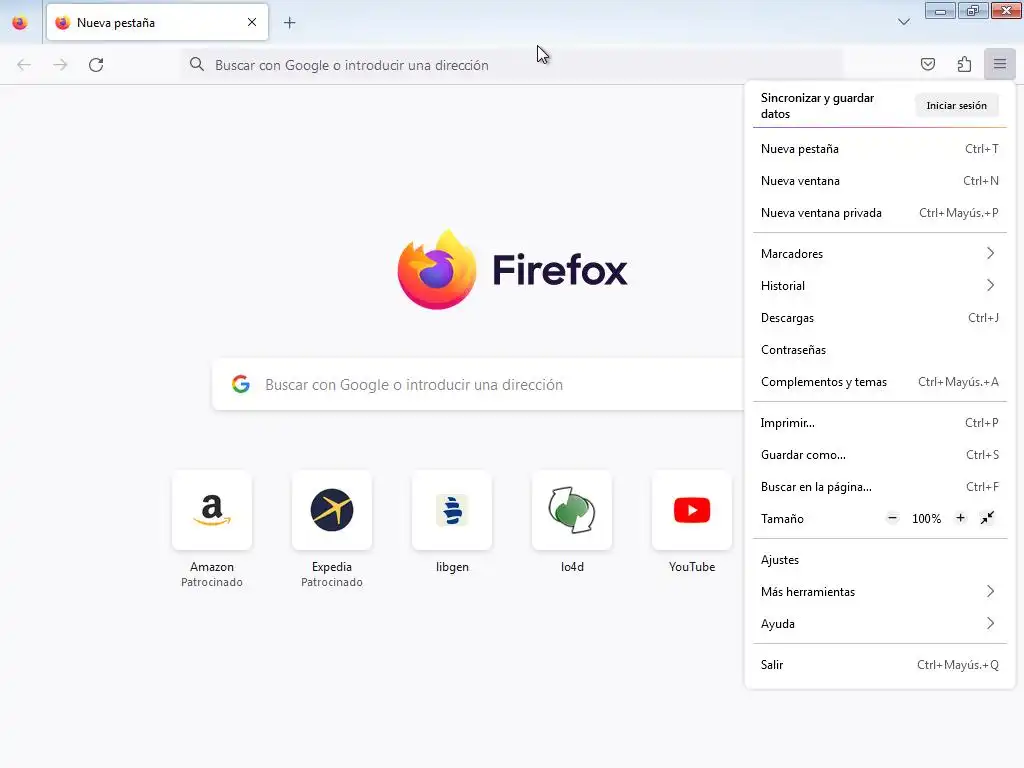Click the Firefox logo on page
The height and width of the screenshot is (768, 1024).
pos(437,269)
